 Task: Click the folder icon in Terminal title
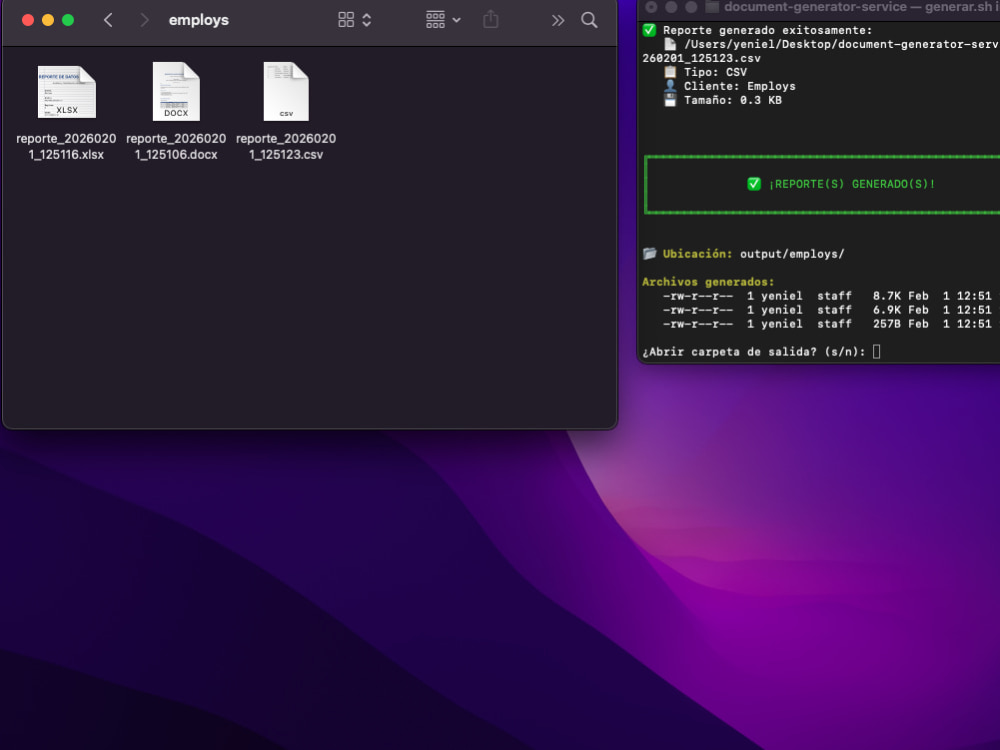click(712, 7)
